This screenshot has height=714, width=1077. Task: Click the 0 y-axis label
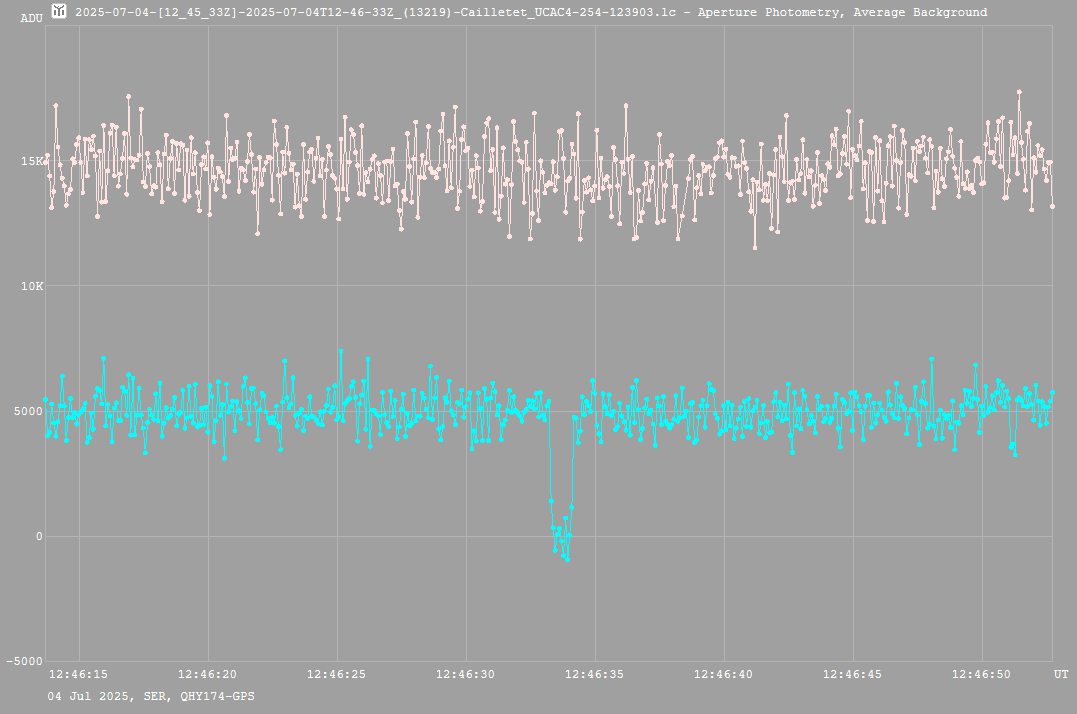39,536
